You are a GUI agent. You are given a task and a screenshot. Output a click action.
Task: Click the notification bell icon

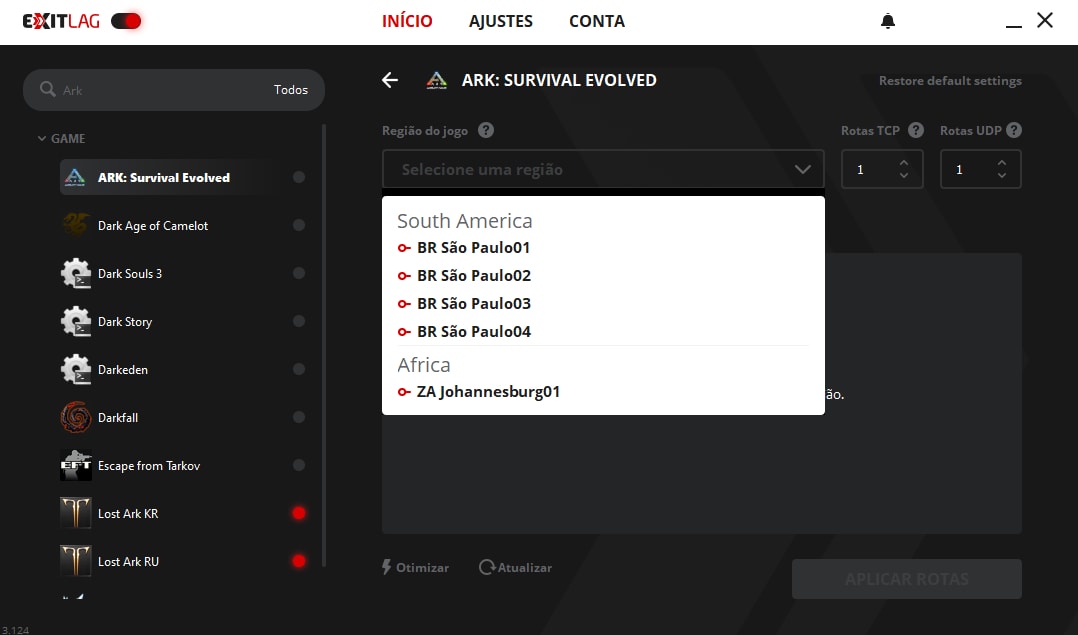888,21
